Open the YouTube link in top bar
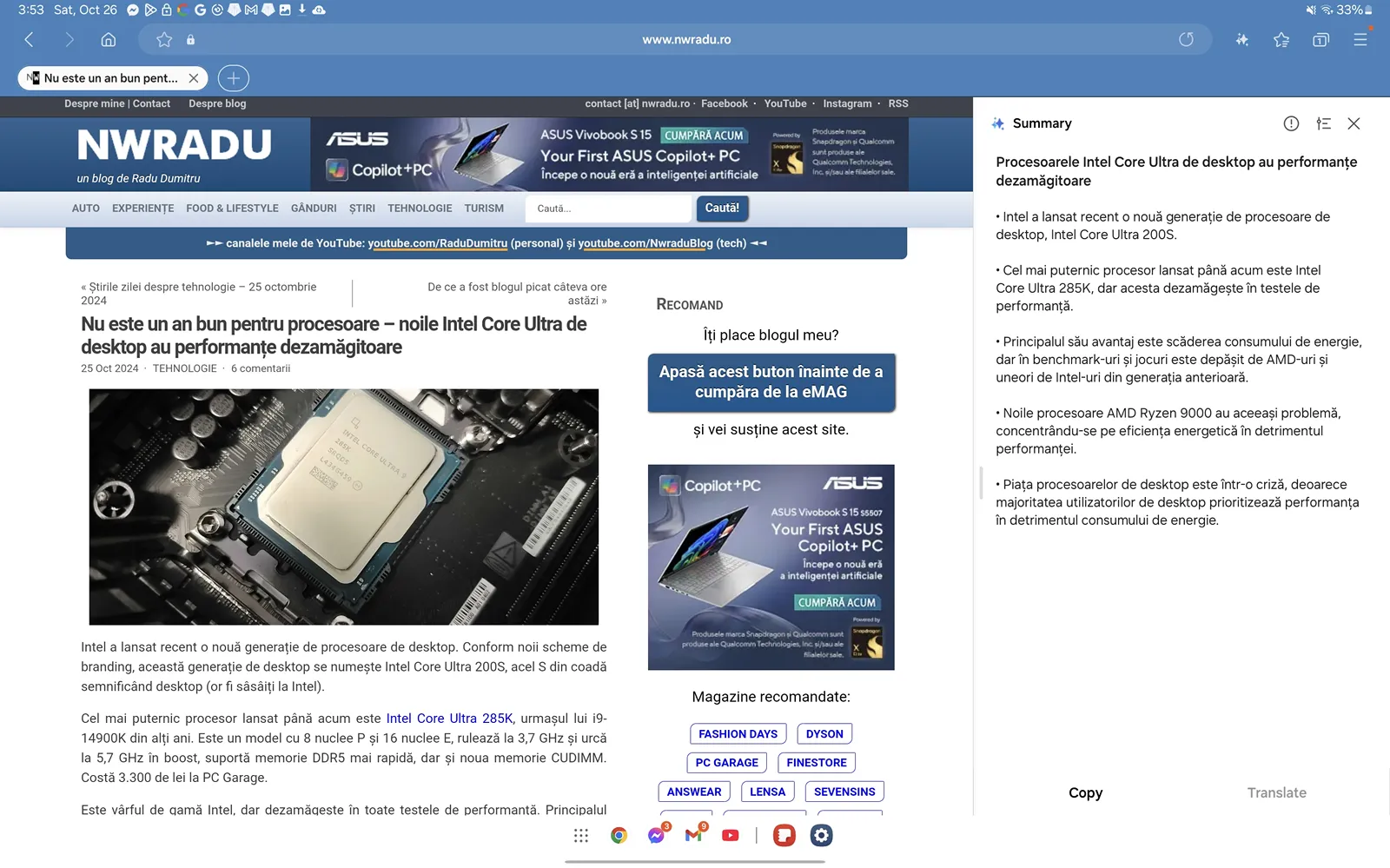 click(x=785, y=103)
